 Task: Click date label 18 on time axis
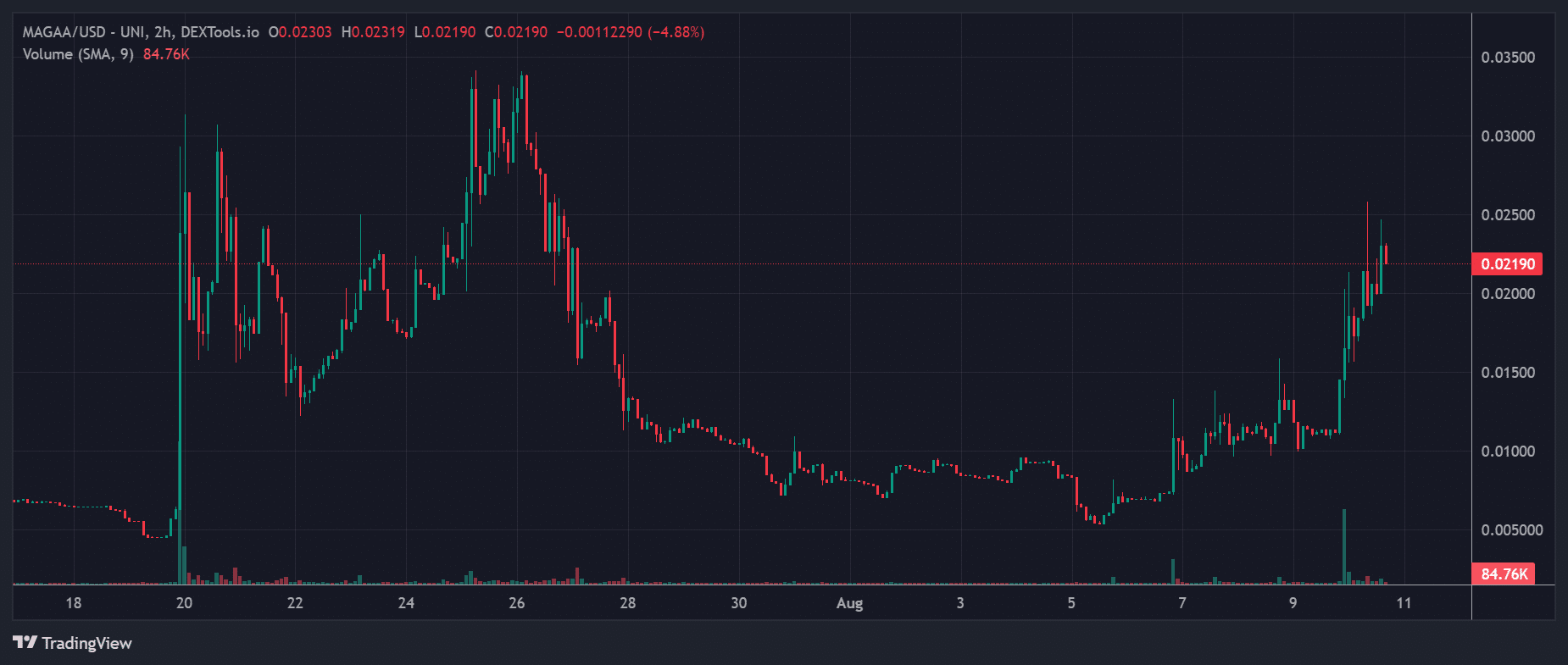click(74, 603)
